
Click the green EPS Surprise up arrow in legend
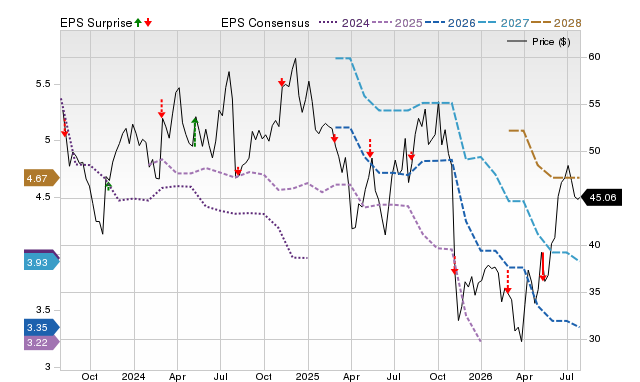point(138,22)
